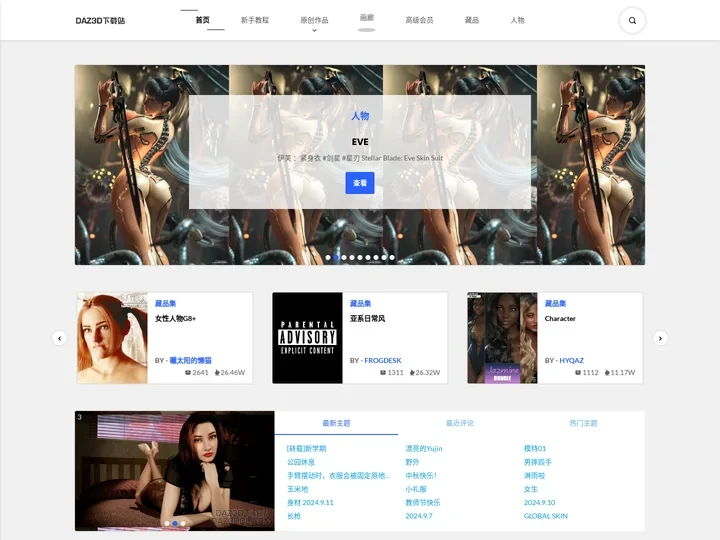Go to the DAZ3D下载站 site logo

(x=100, y=21)
